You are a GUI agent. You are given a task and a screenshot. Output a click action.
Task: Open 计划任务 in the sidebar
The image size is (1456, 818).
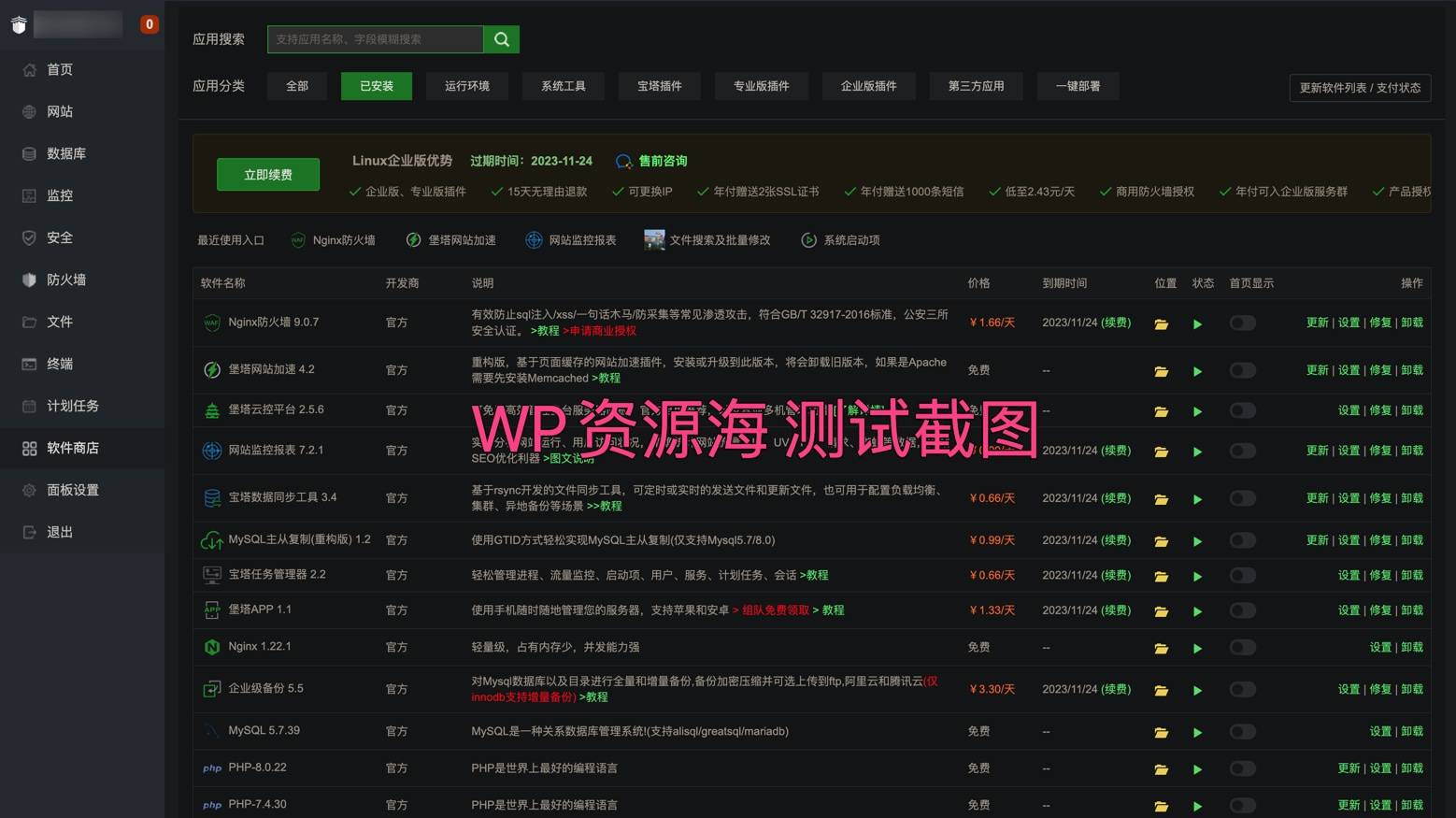73,406
